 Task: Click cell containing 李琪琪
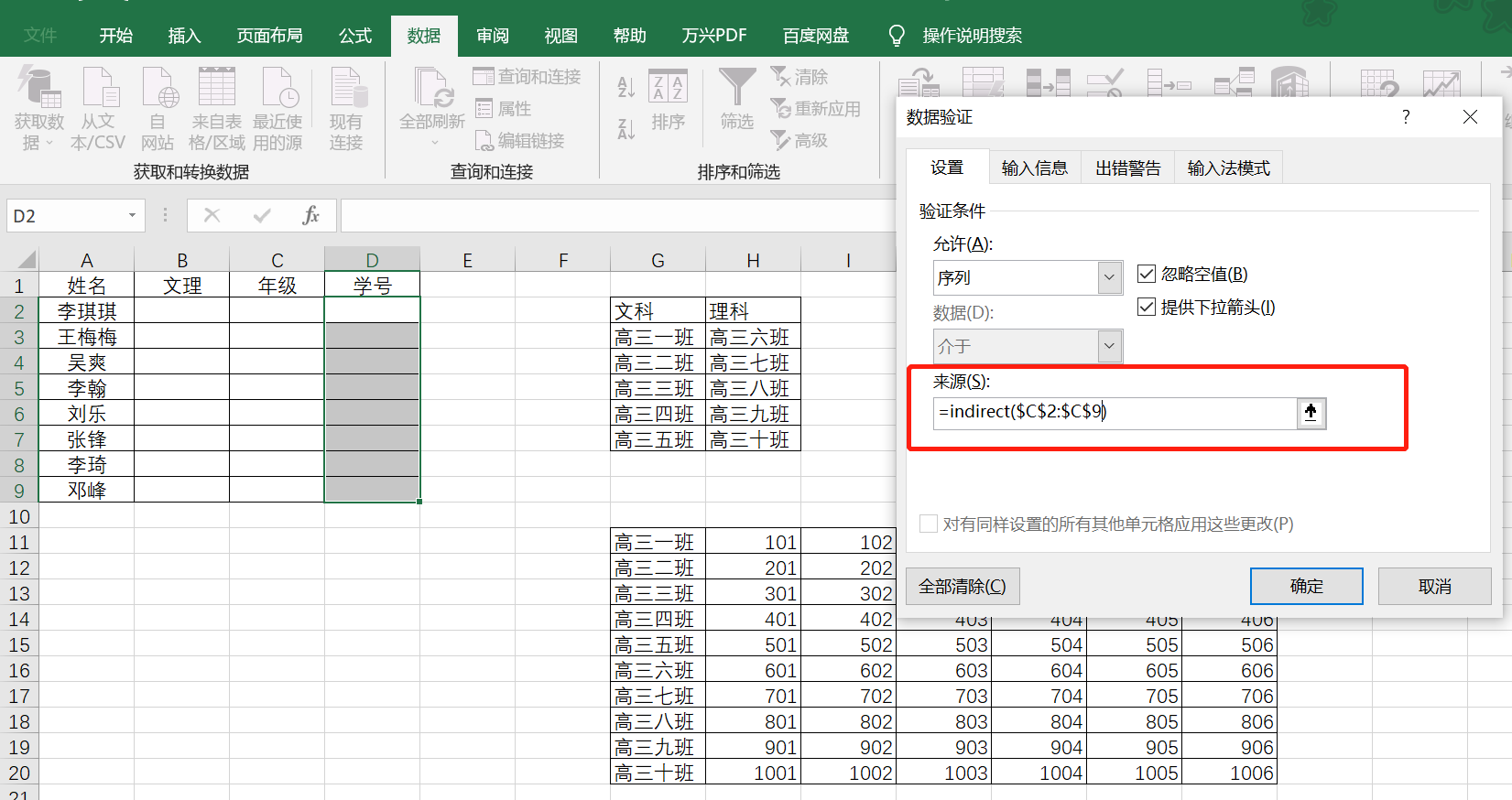[87, 311]
